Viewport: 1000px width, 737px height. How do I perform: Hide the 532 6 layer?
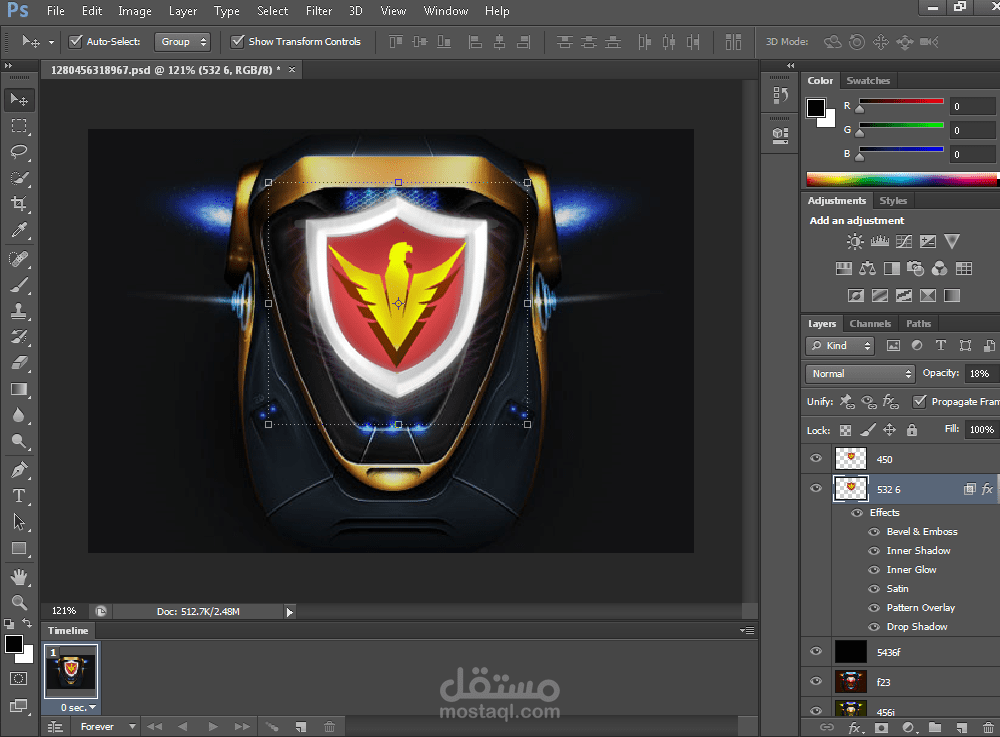(x=816, y=488)
